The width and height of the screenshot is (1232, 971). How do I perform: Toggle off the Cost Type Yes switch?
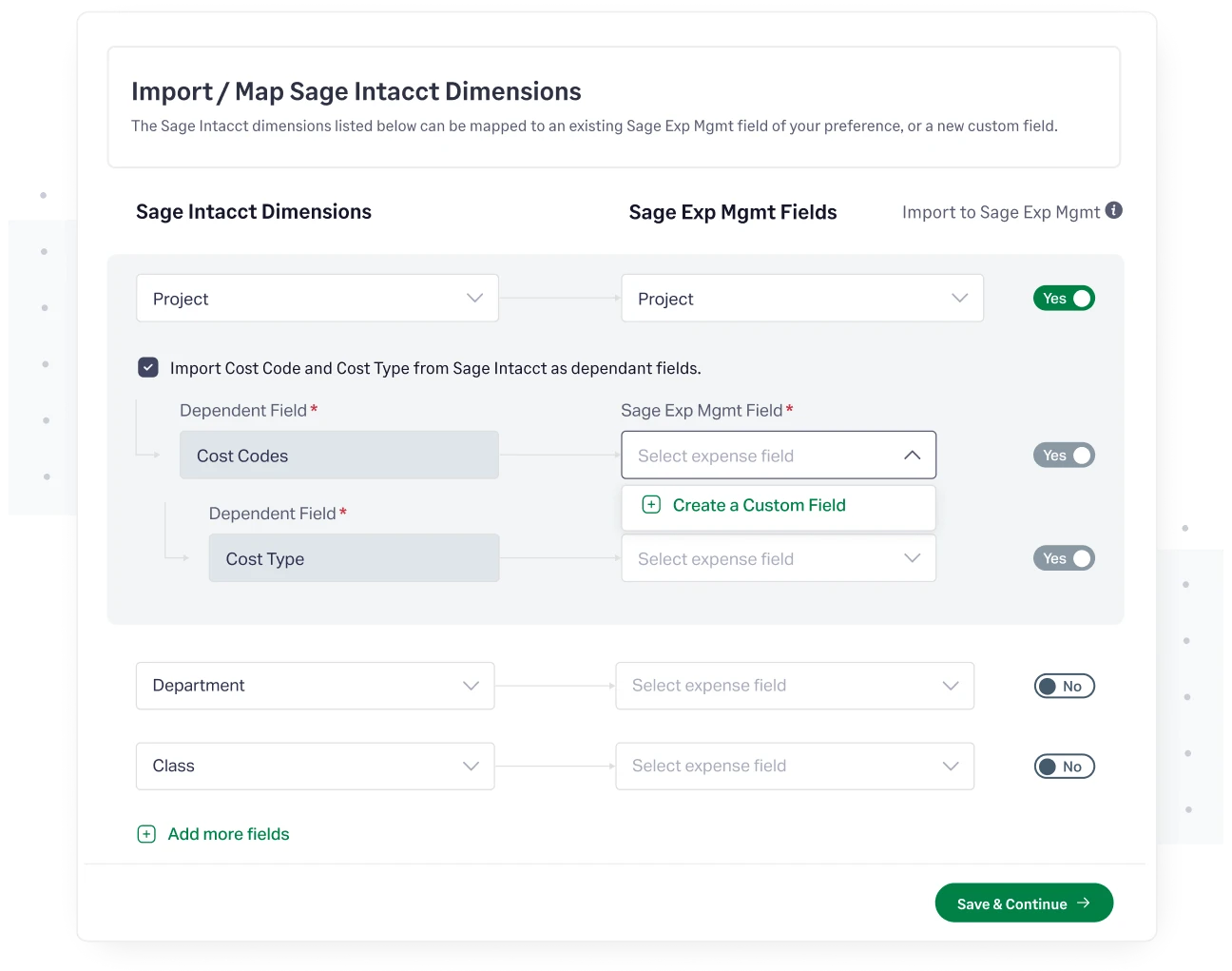[x=1064, y=558]
